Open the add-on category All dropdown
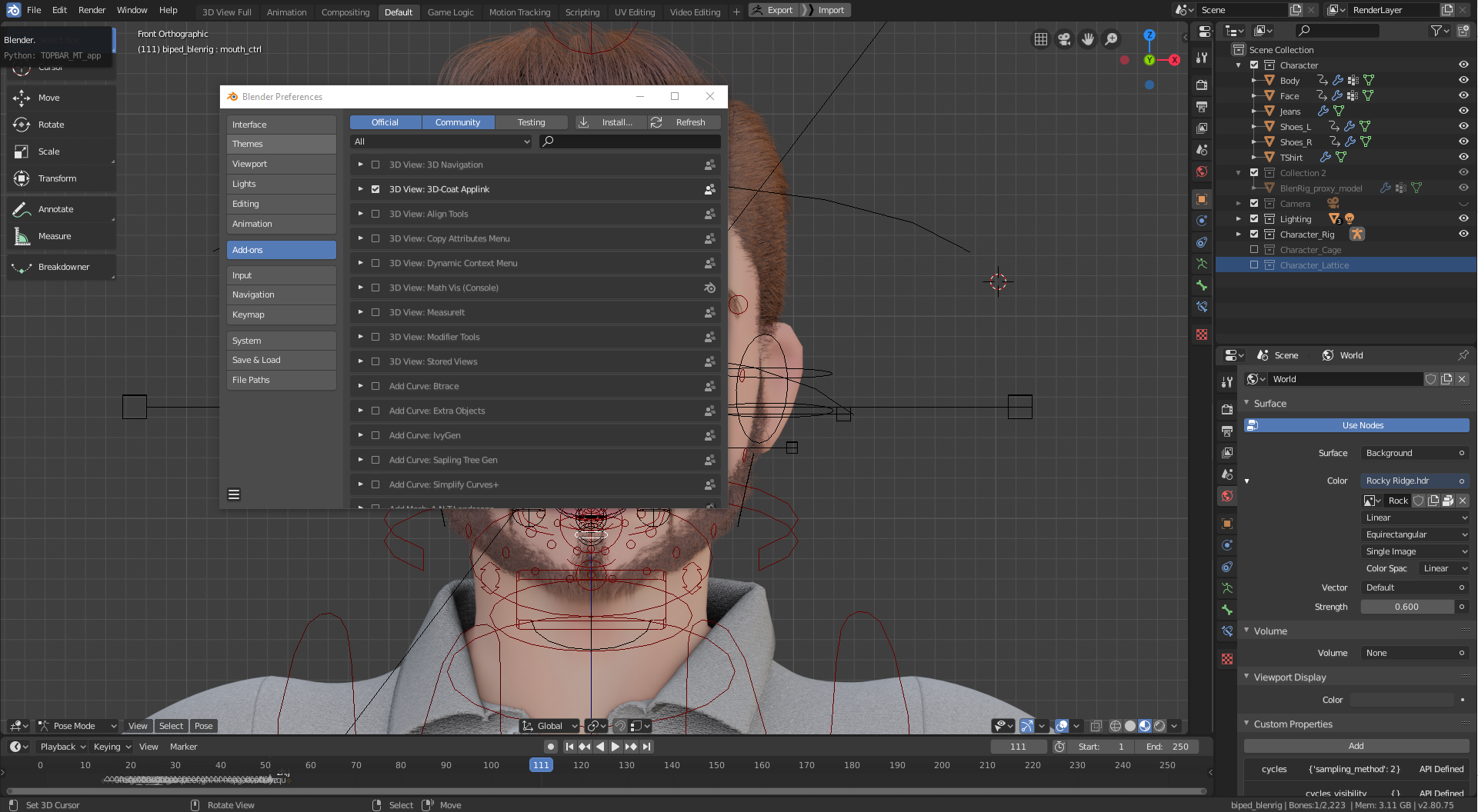This screenshot has width=1478, height=812. click(x=442, y=141)
